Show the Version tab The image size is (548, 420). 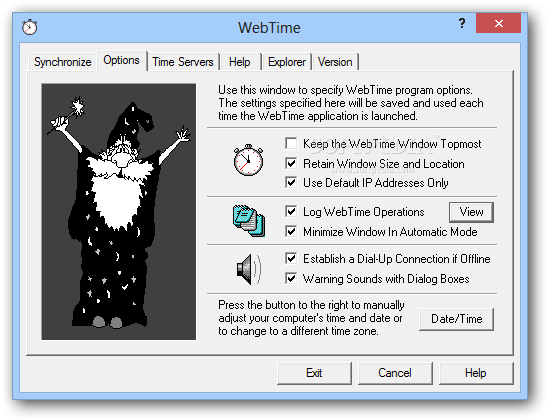click(x=335, y=62)
